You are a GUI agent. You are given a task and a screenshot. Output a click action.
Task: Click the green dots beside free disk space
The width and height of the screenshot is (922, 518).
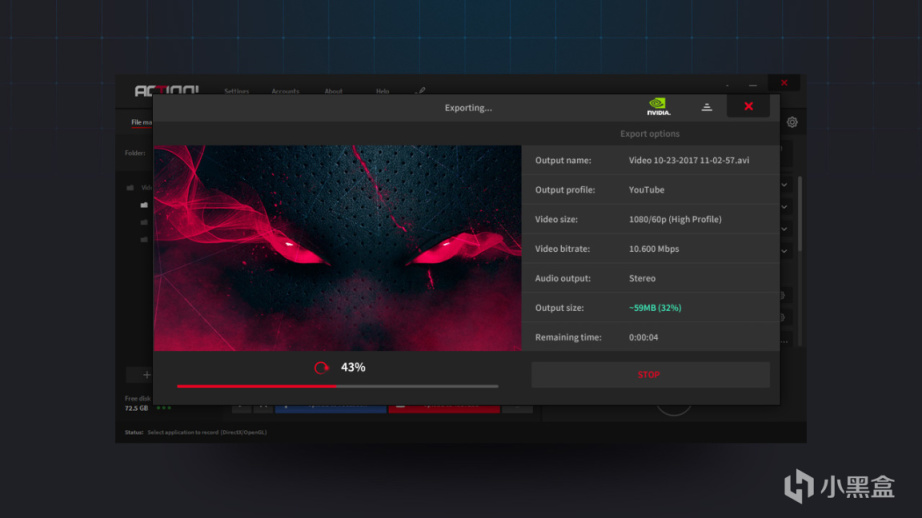[x=164, y=407]
